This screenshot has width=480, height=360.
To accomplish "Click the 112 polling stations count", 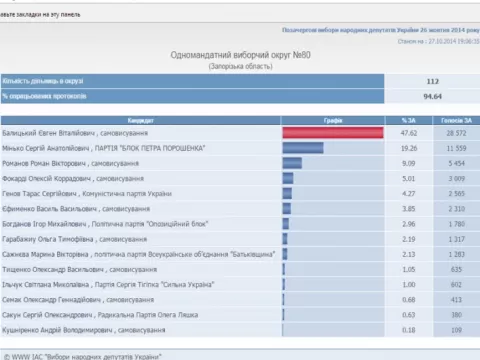I will pyautogui.click(x=433, y=81).
